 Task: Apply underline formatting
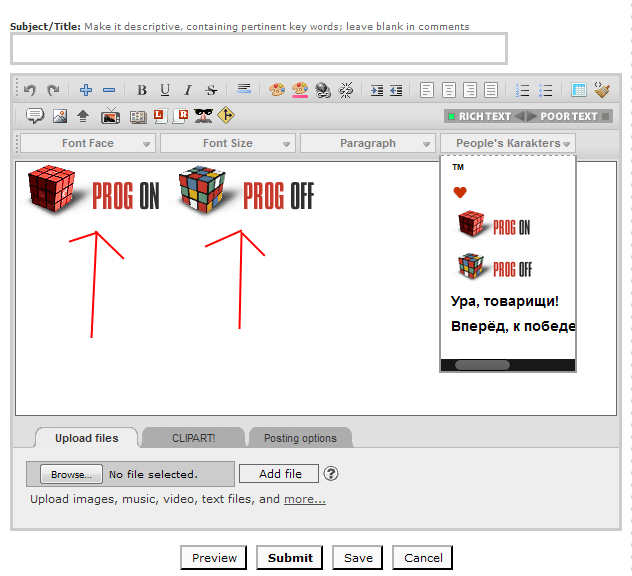(165, 90)
